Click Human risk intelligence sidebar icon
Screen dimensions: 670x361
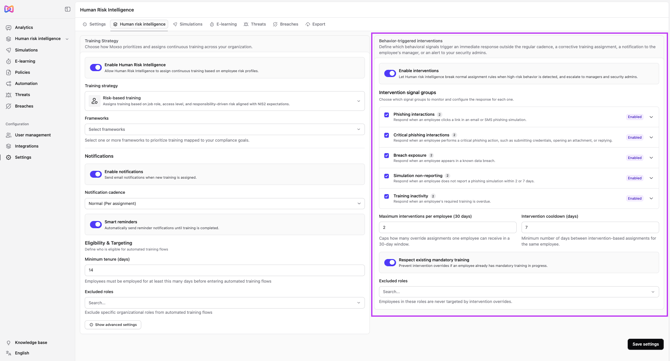(9, 38)
